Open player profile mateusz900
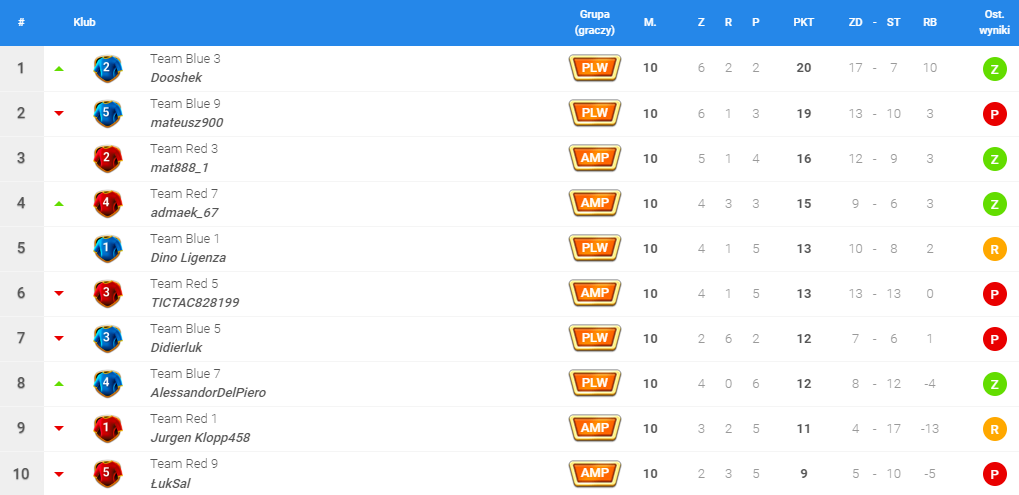The image size is (1019, 495). coord(186,122)
